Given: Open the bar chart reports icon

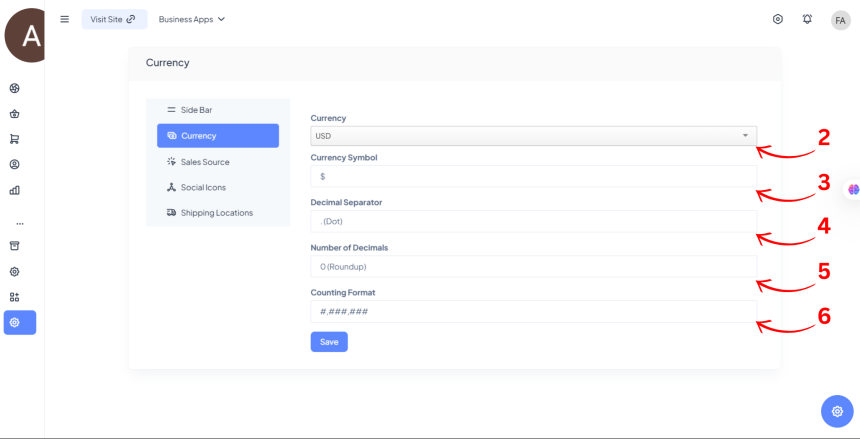Looking at the screenshot, I should (x=15, y=190).
